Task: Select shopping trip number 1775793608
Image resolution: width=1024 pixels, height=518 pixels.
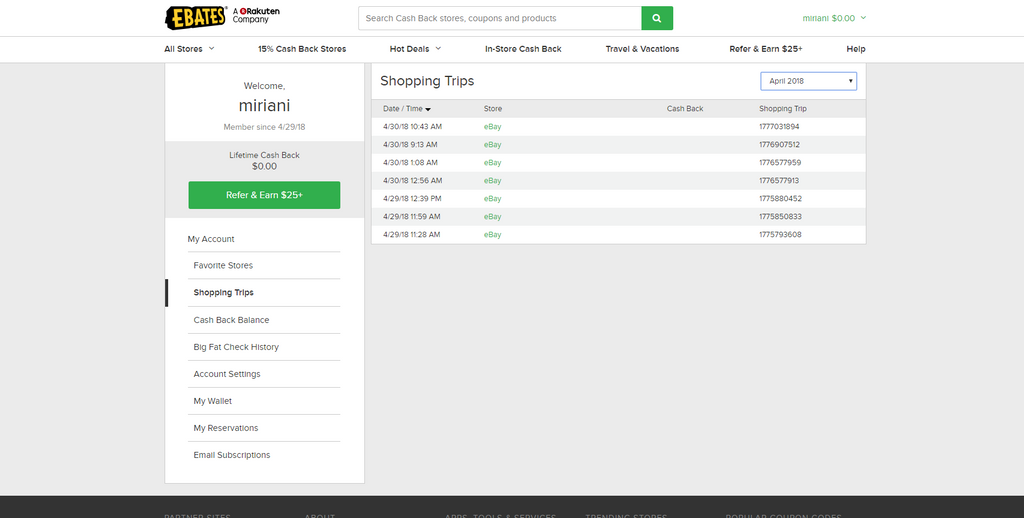Action: pos(780,235)
